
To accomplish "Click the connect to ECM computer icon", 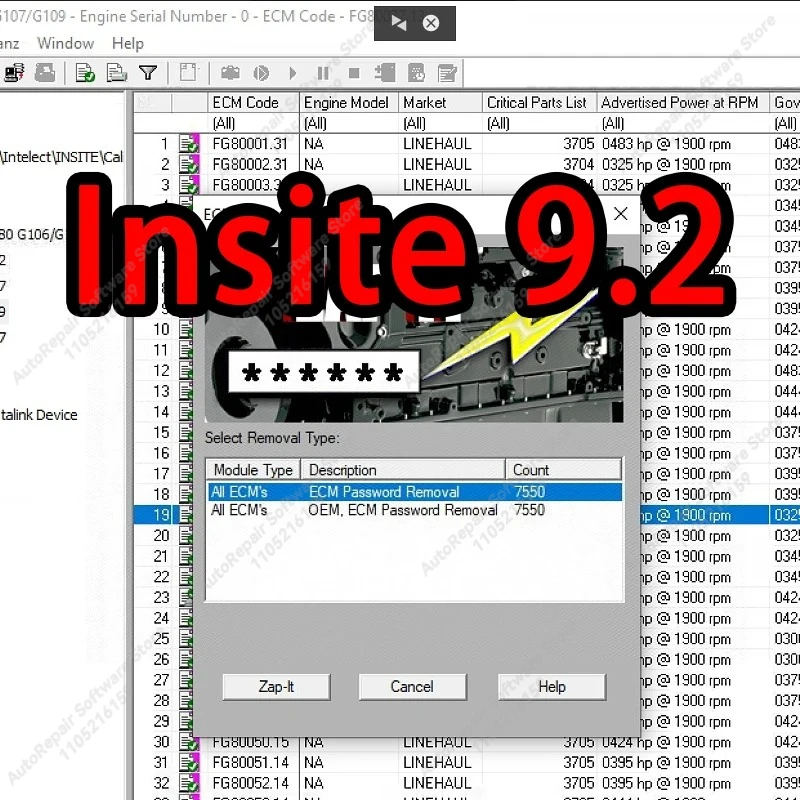I will [14, 73].
